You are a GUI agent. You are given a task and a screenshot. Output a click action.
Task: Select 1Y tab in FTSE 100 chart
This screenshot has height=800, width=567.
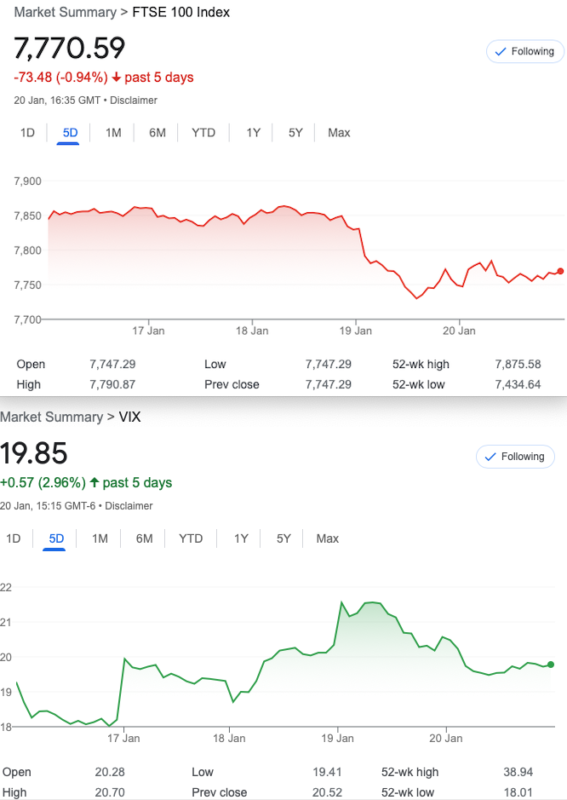click(253, 133)
